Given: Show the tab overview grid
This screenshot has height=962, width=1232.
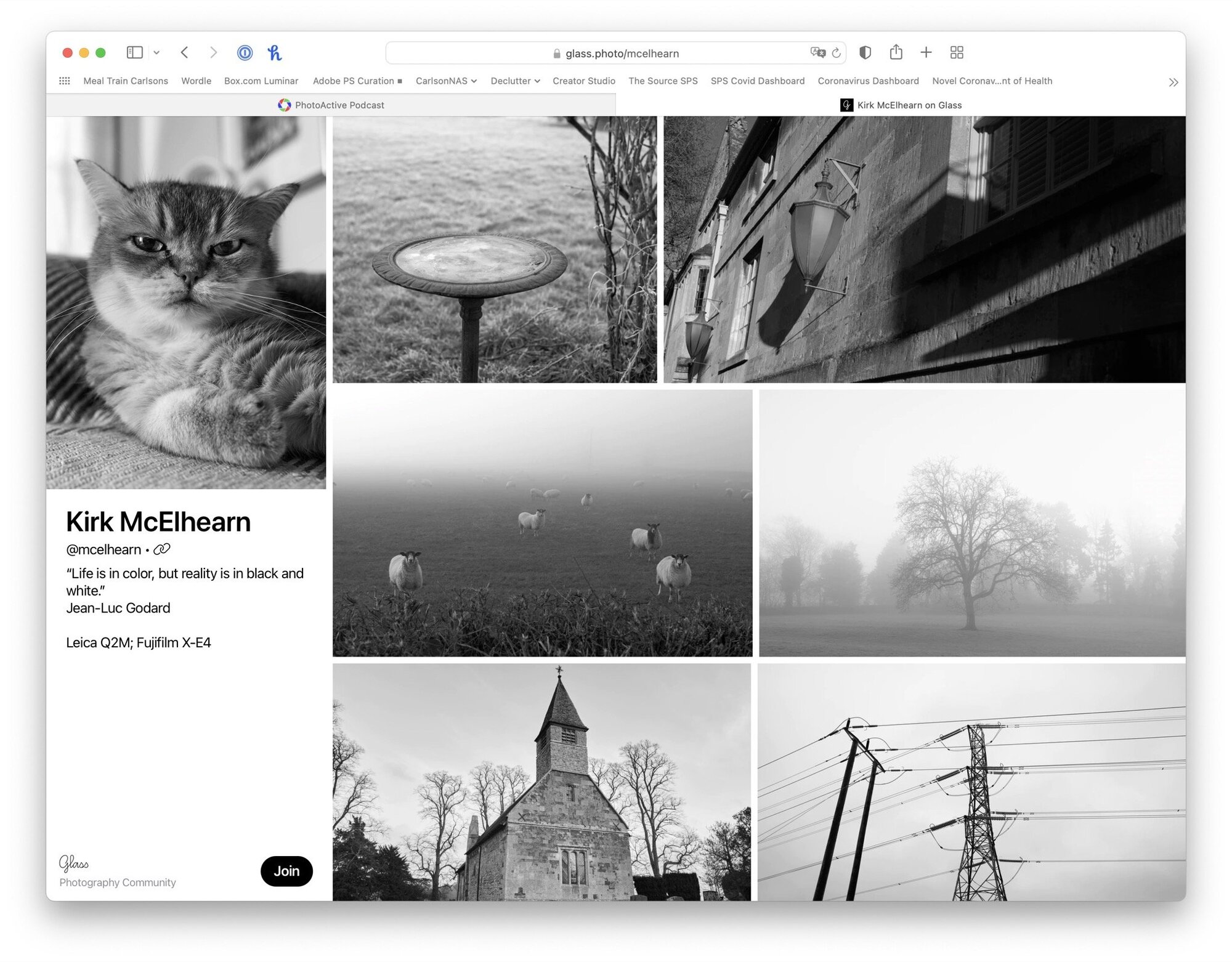Looking at the screenshot, I should coord(957,53).
